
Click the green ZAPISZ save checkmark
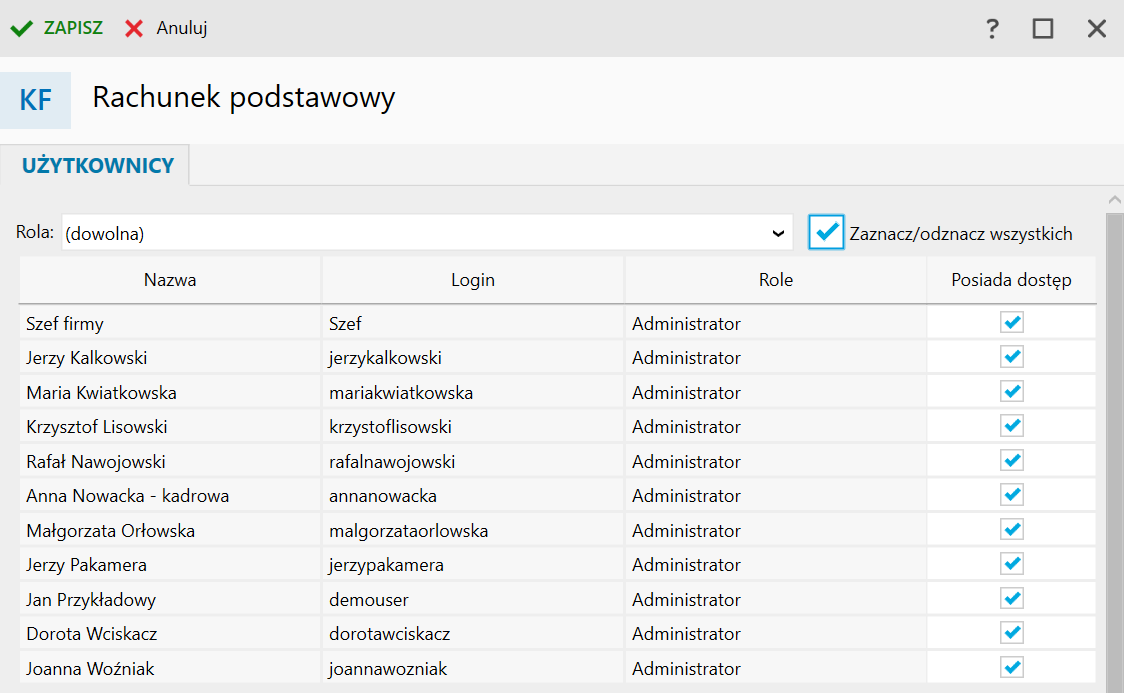click(21, 28)
